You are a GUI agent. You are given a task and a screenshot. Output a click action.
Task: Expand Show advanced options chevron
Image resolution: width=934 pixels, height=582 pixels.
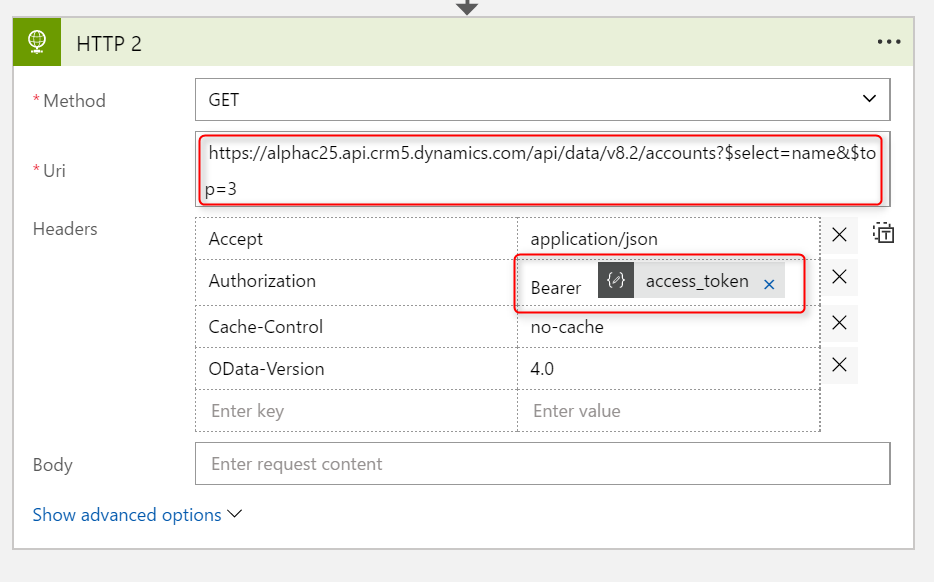point(236,514)
